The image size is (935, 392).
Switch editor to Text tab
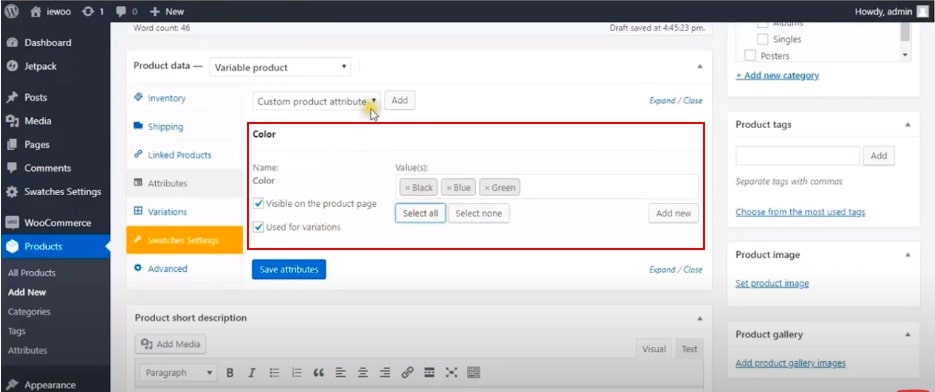(x=689, y=349)
